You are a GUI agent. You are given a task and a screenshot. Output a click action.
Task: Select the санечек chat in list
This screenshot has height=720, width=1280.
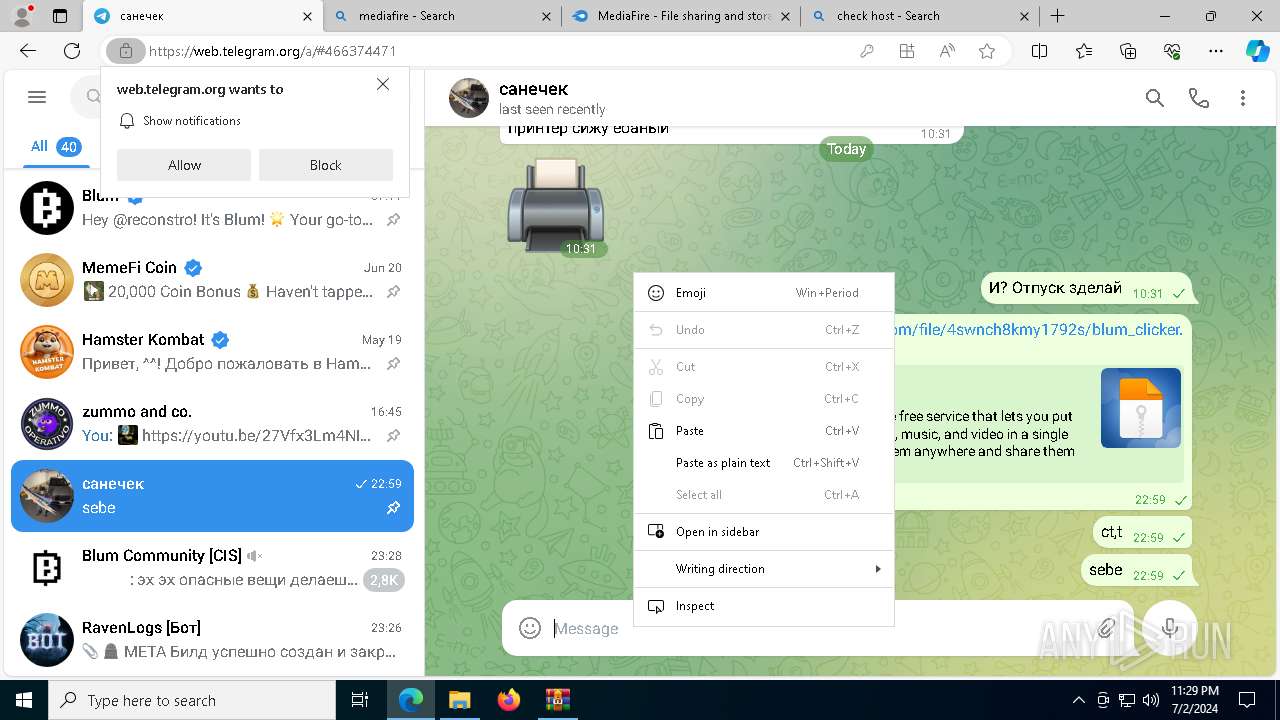pyautogui.click(x=212, y=496)
